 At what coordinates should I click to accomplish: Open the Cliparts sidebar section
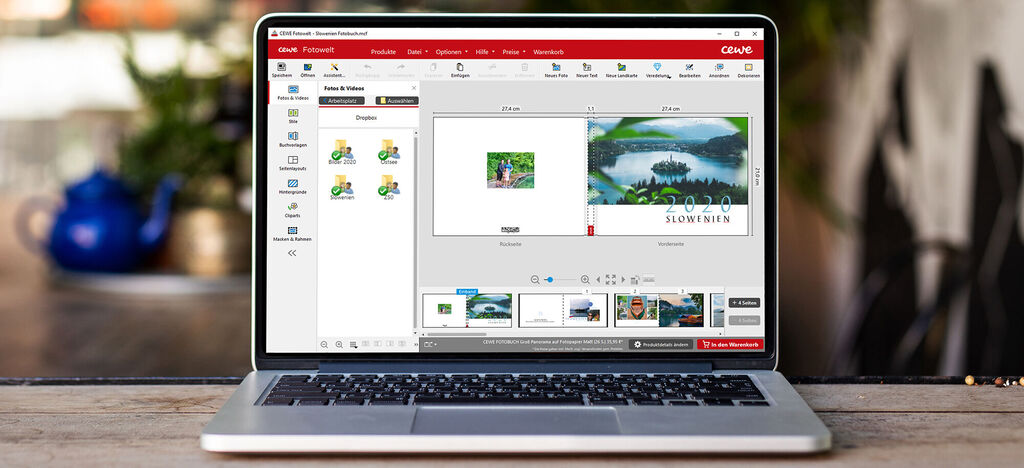[x=293, y=210]
